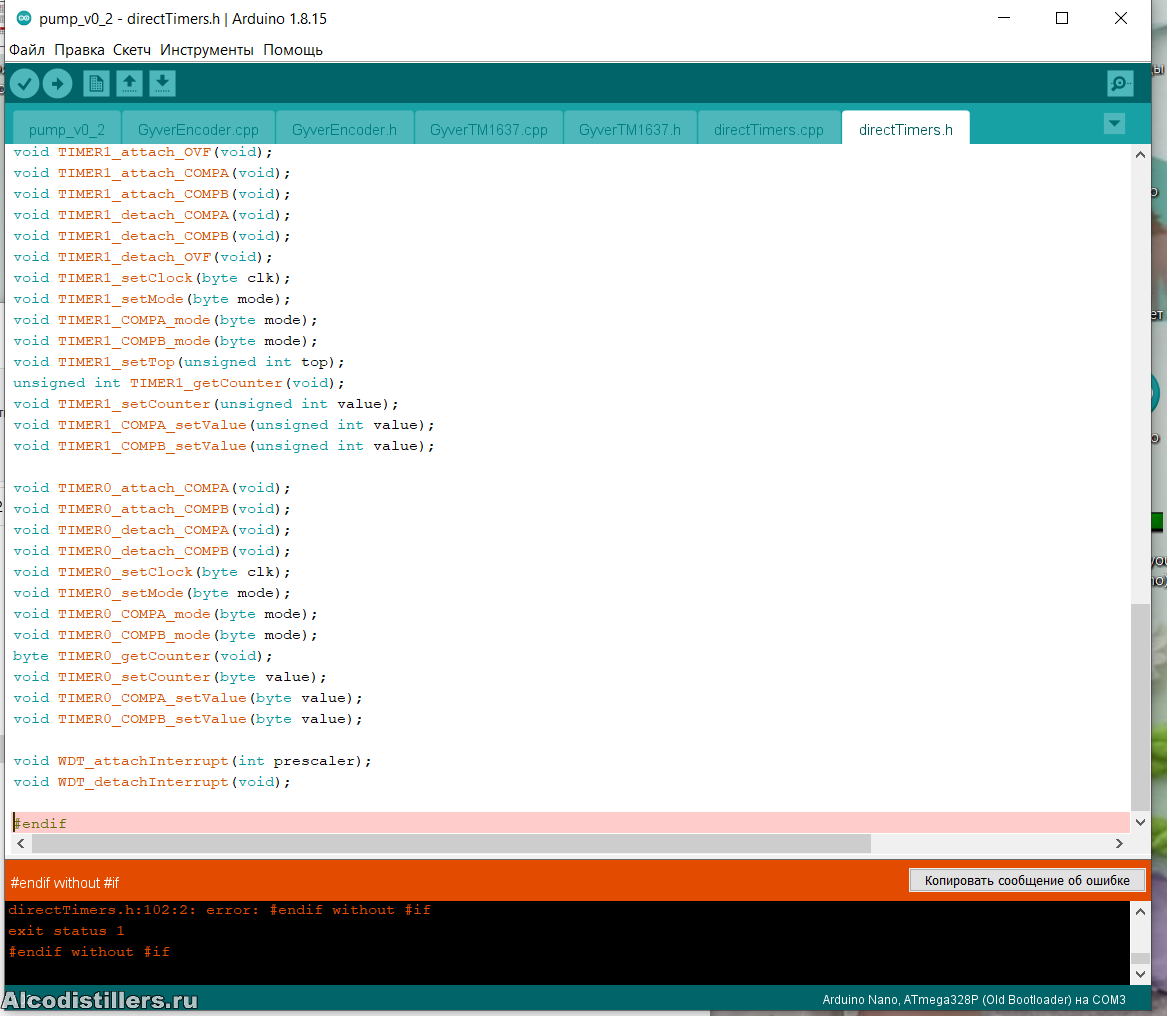Click the Upload arrow button
1167x1016 pixels.
[x=57, y=83]
